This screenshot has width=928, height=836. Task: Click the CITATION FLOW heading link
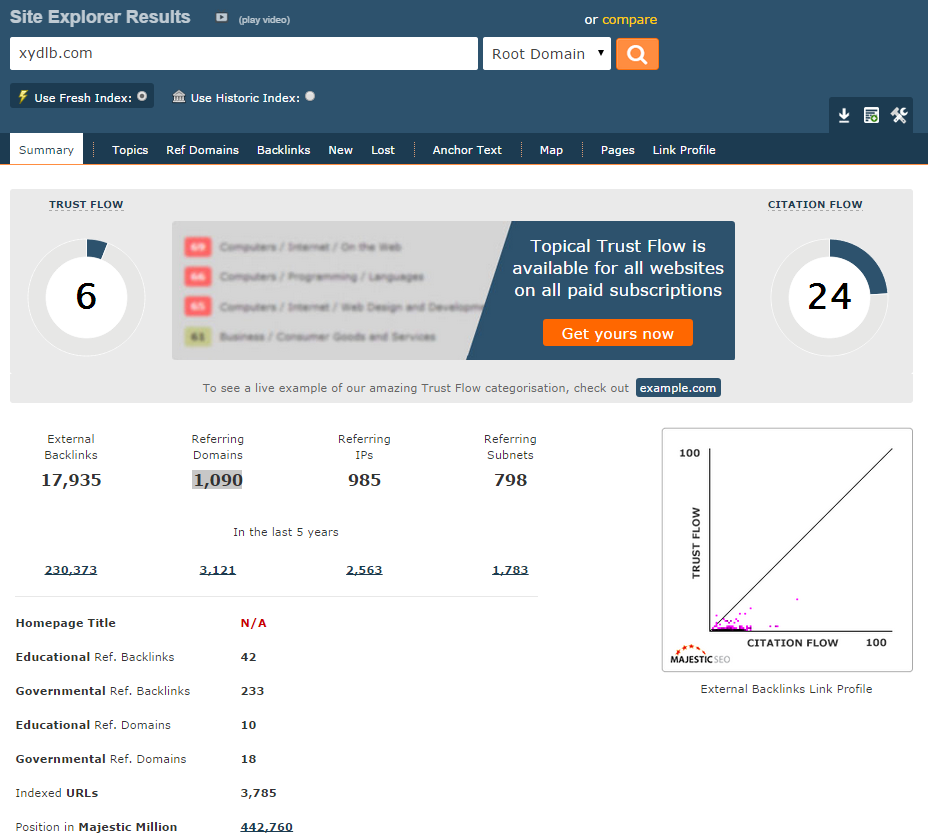pyautogui.click(x=815, y=204)
